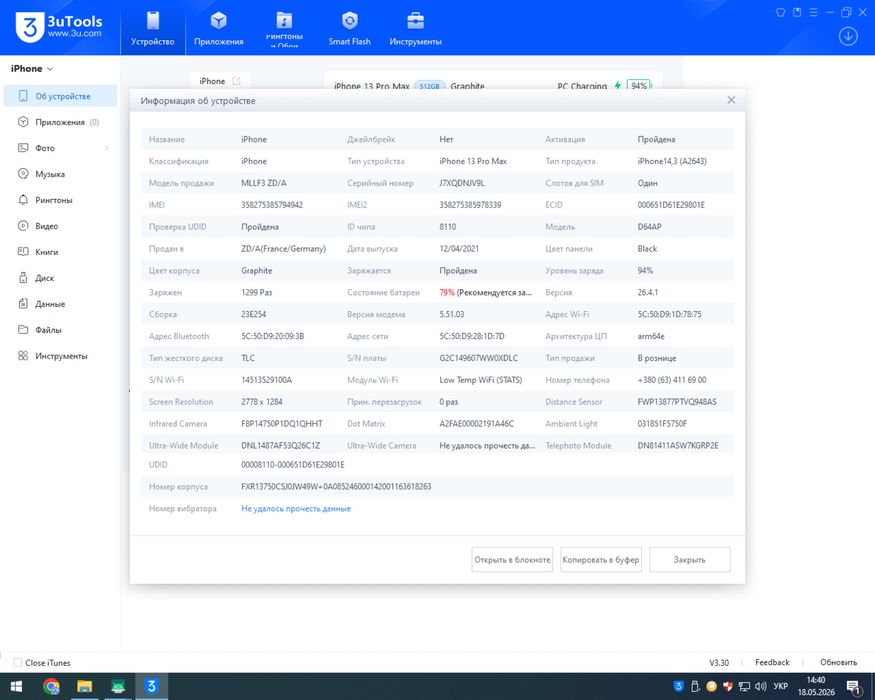Screen dimensions: 875x700
Task: Open Рингтоны in the sidebar
Action: pos(60,200)
